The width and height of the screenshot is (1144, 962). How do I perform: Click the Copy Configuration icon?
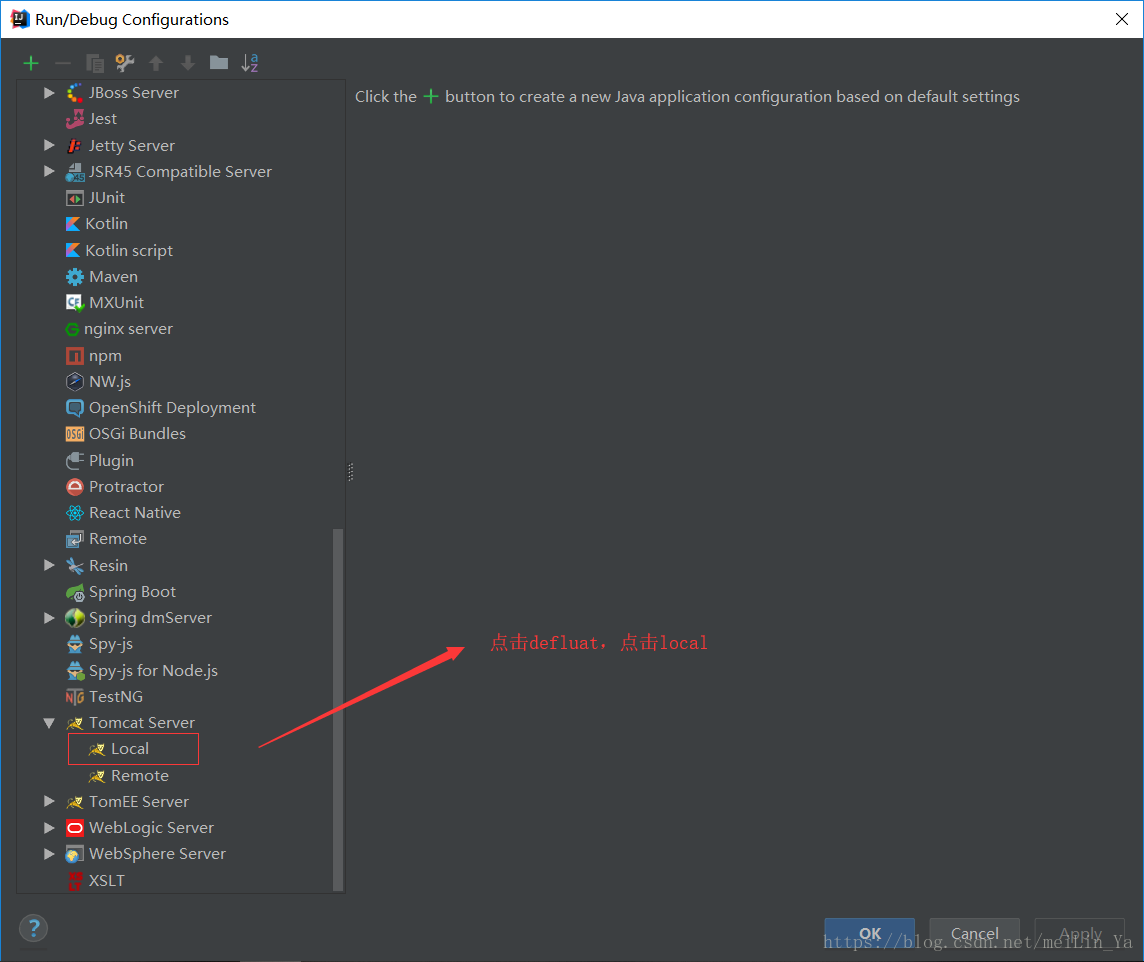point(95,63)
